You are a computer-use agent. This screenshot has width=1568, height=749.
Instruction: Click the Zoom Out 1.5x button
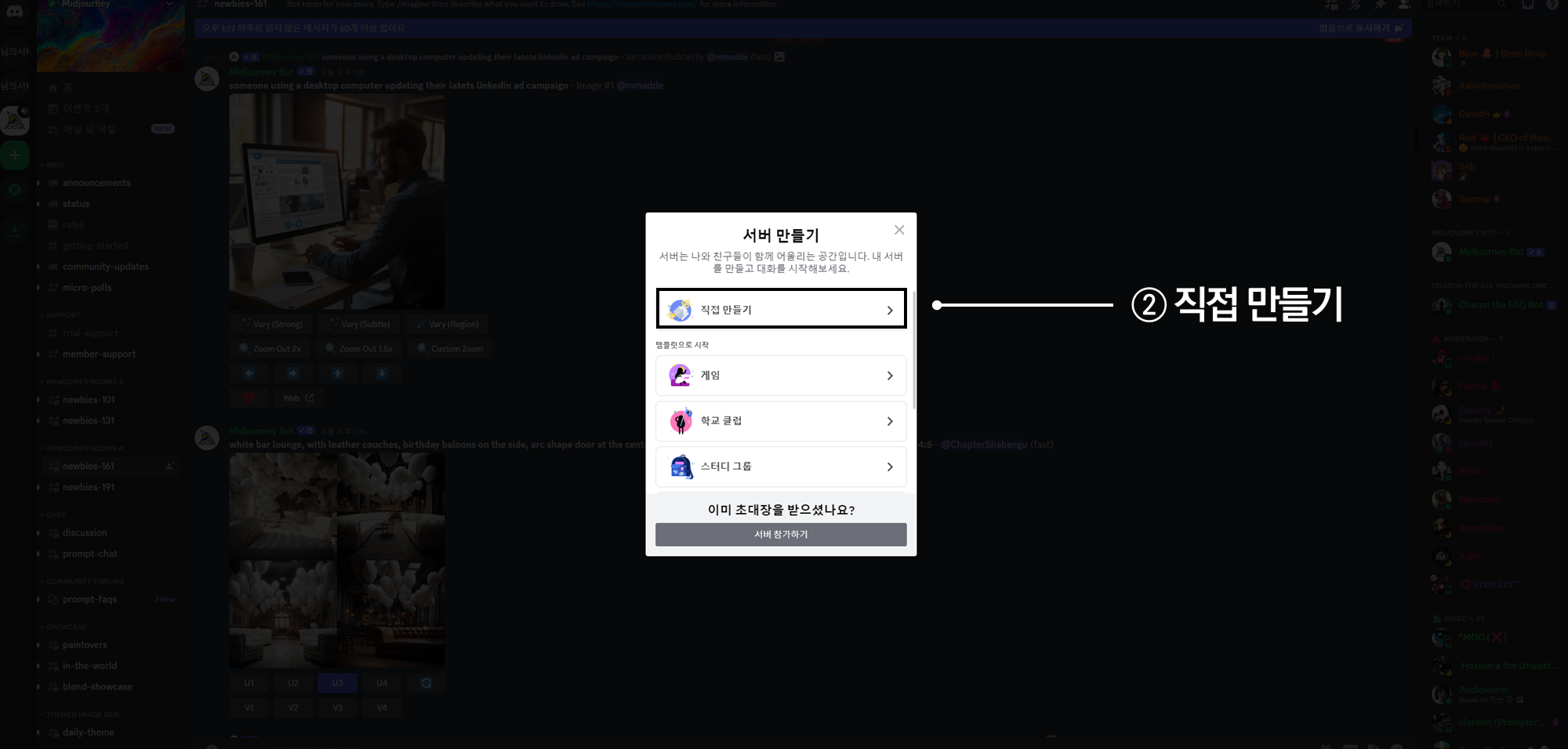(360, 348)
